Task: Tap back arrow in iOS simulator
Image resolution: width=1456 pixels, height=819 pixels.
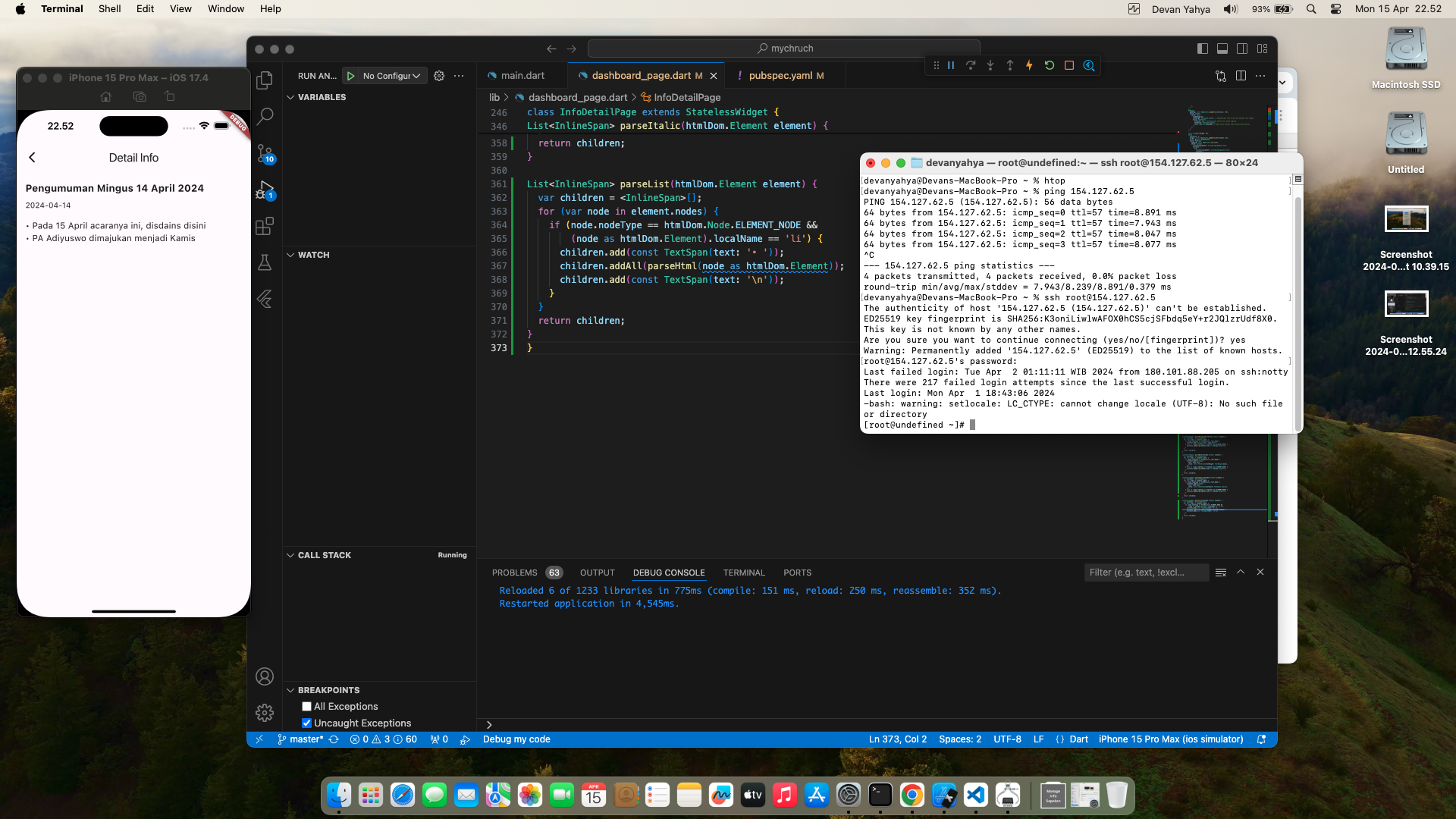Action: (x=32, y=158)
